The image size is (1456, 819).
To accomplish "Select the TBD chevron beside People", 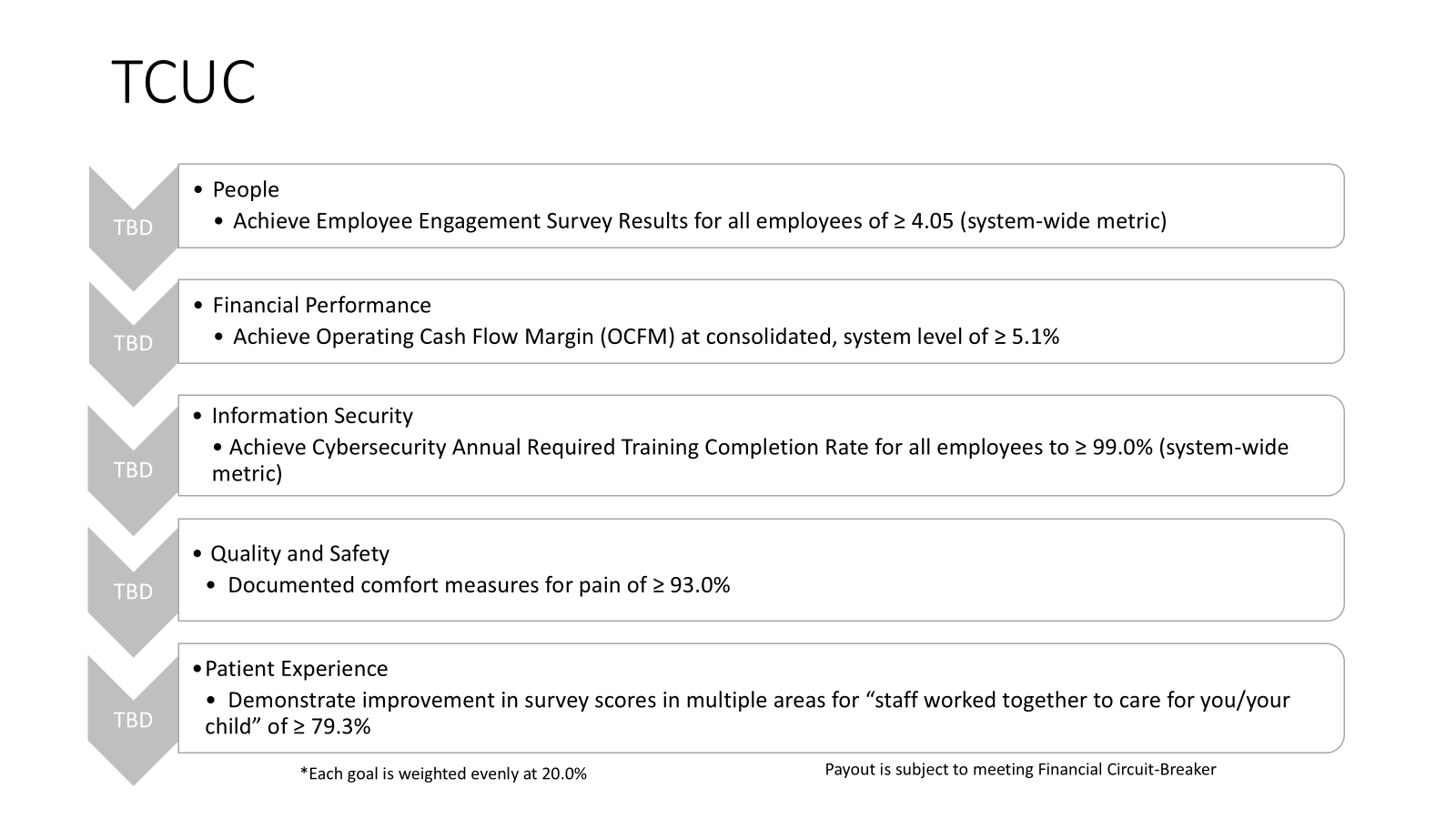I will click(133, 227).
